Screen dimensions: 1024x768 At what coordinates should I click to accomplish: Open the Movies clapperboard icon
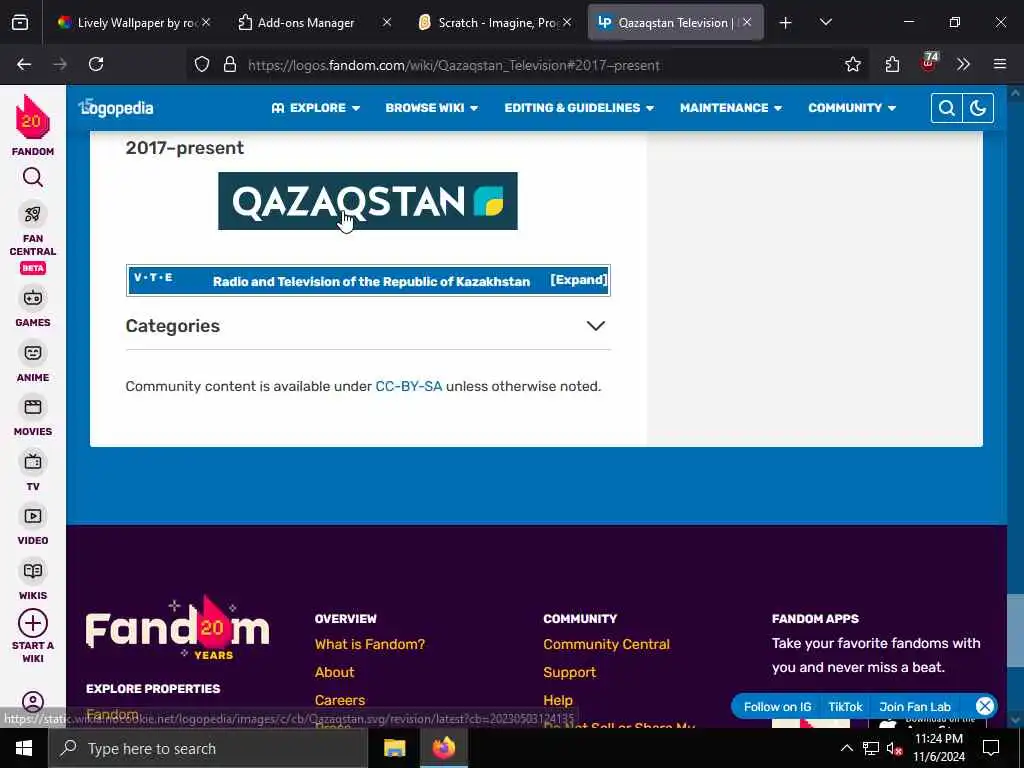point(33,407)
